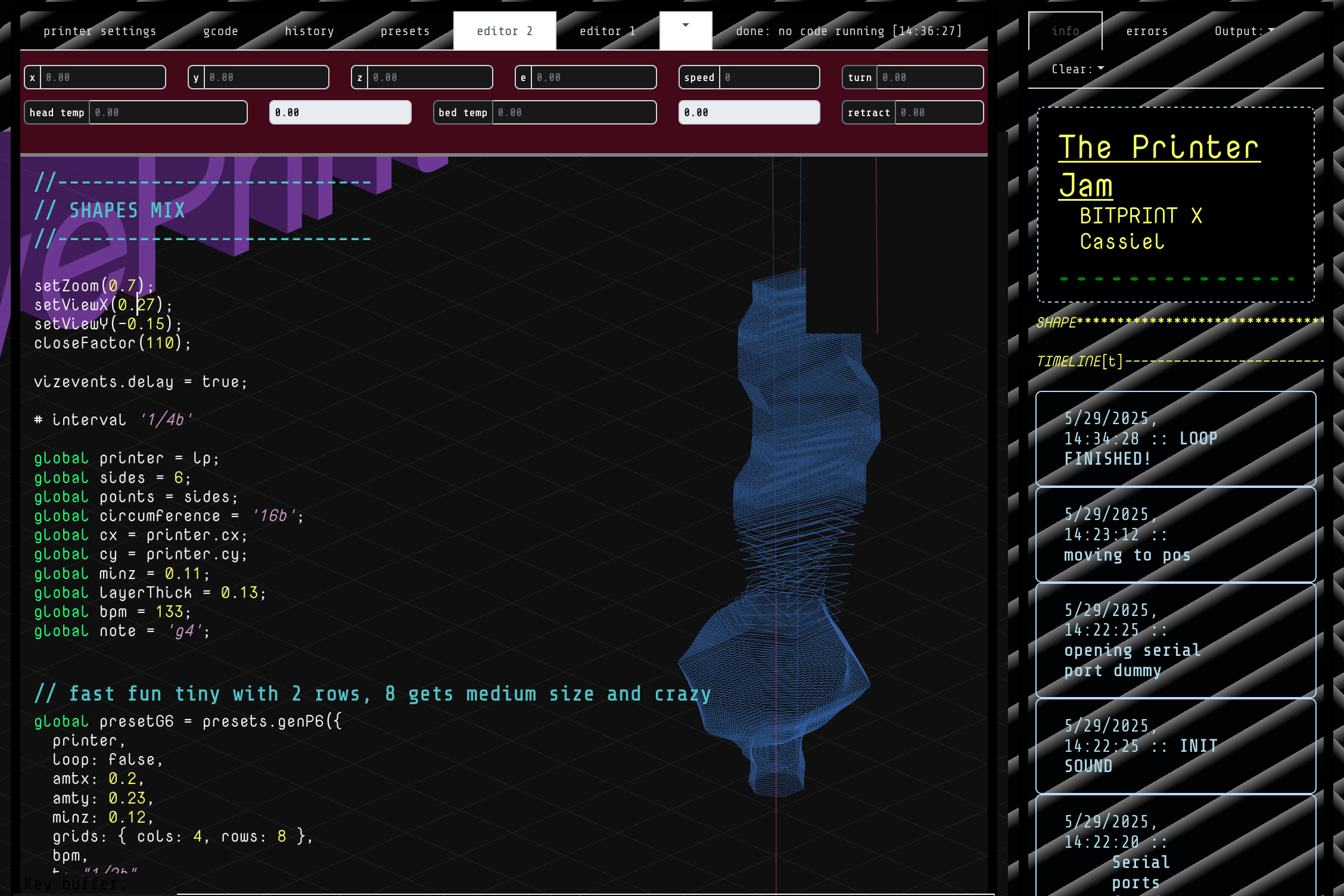Click the bed temp input field
Screen dimensions: 1344x896
click(574, 113)
